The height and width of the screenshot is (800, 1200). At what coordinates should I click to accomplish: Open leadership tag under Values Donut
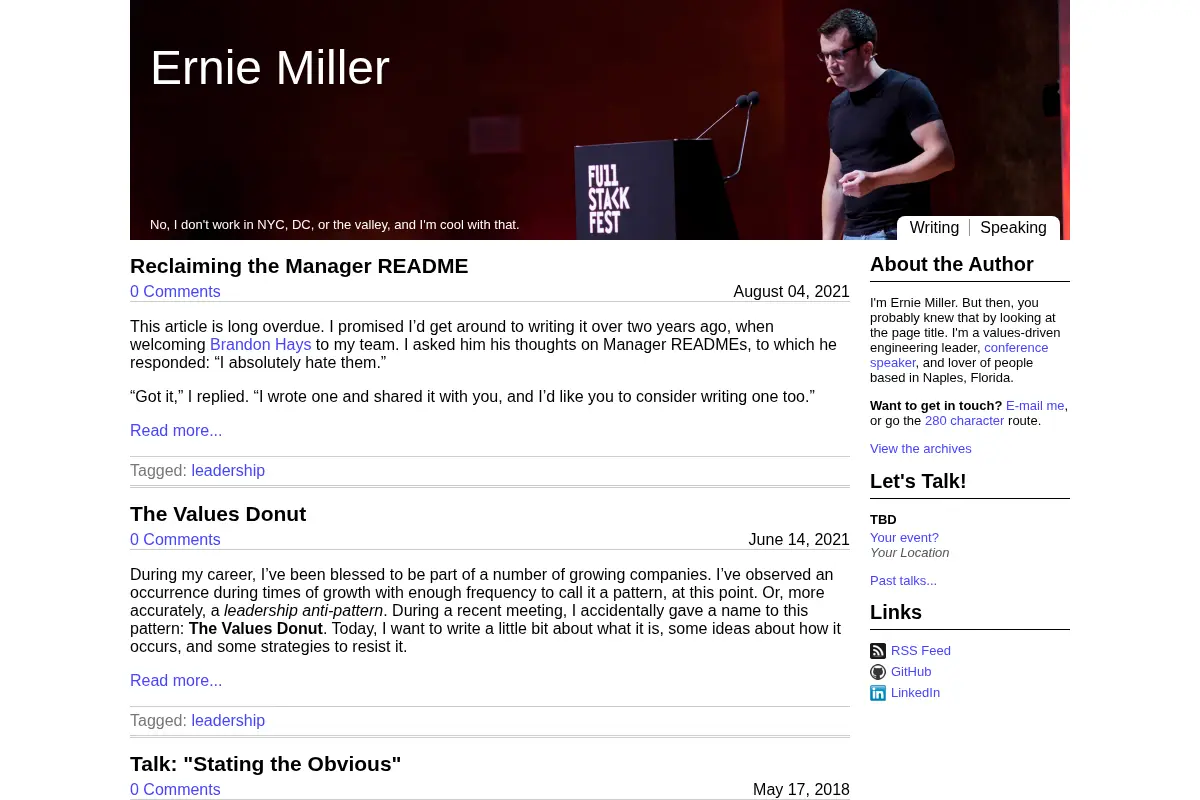[x=228, y=721]
